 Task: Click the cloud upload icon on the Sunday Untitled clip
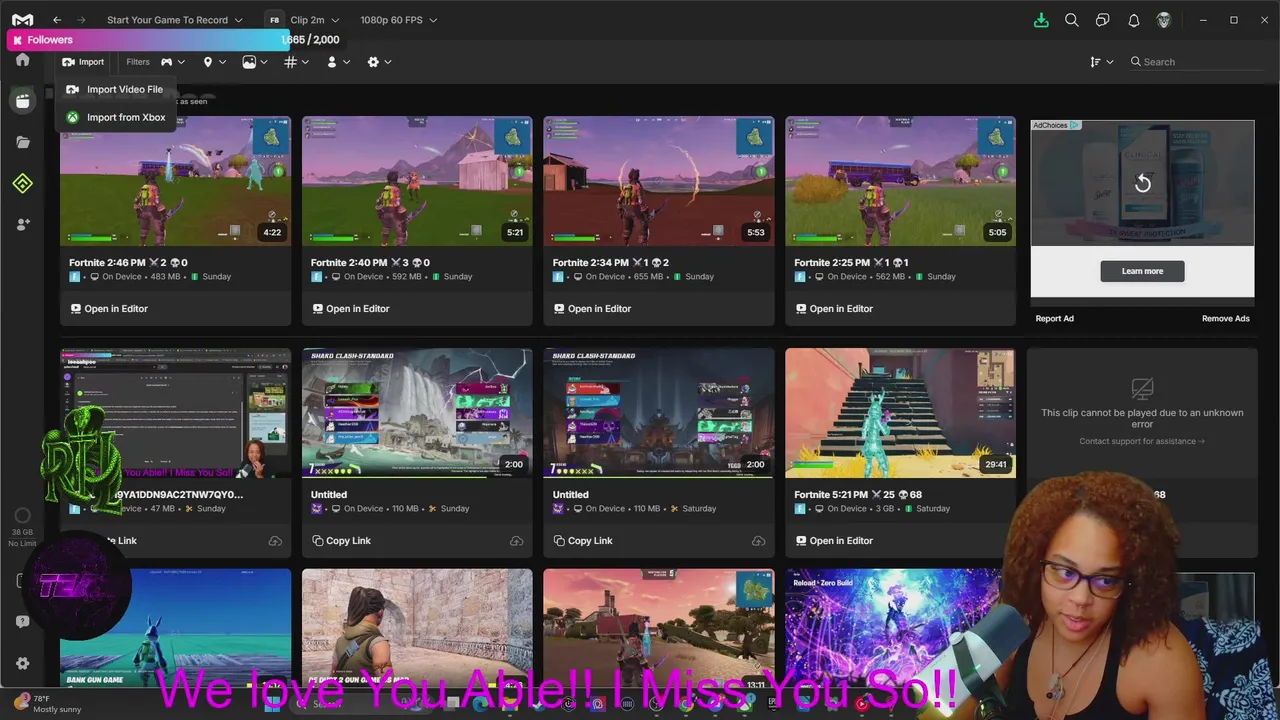tap(516, 541)
